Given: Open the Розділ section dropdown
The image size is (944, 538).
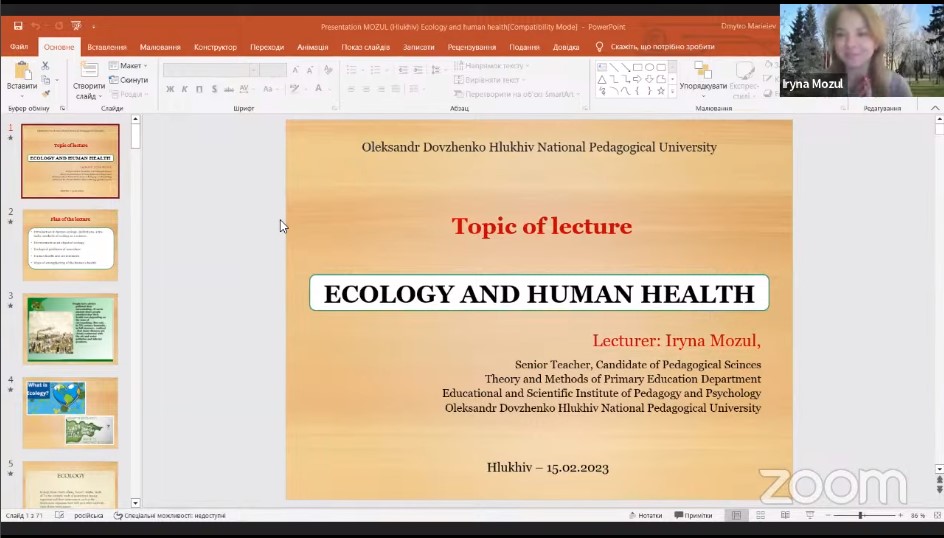Looking at the screenshot, I should 128,94.
